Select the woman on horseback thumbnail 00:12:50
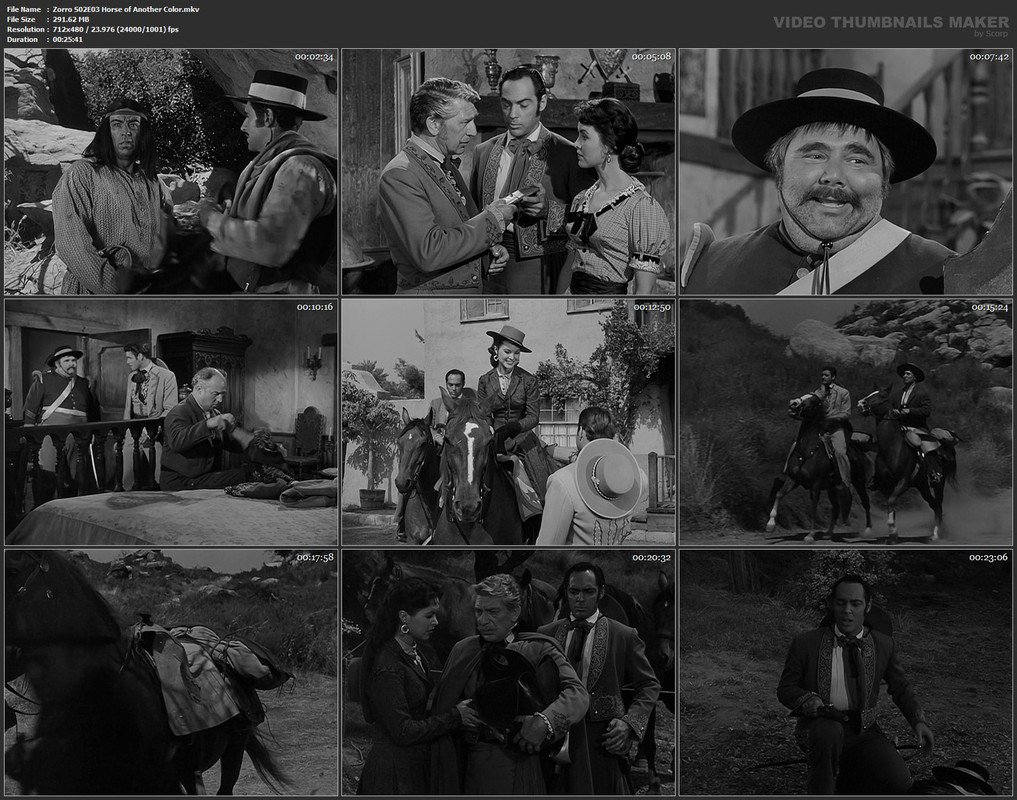Viewport: 1017px width, 800px height. point(508,422)
